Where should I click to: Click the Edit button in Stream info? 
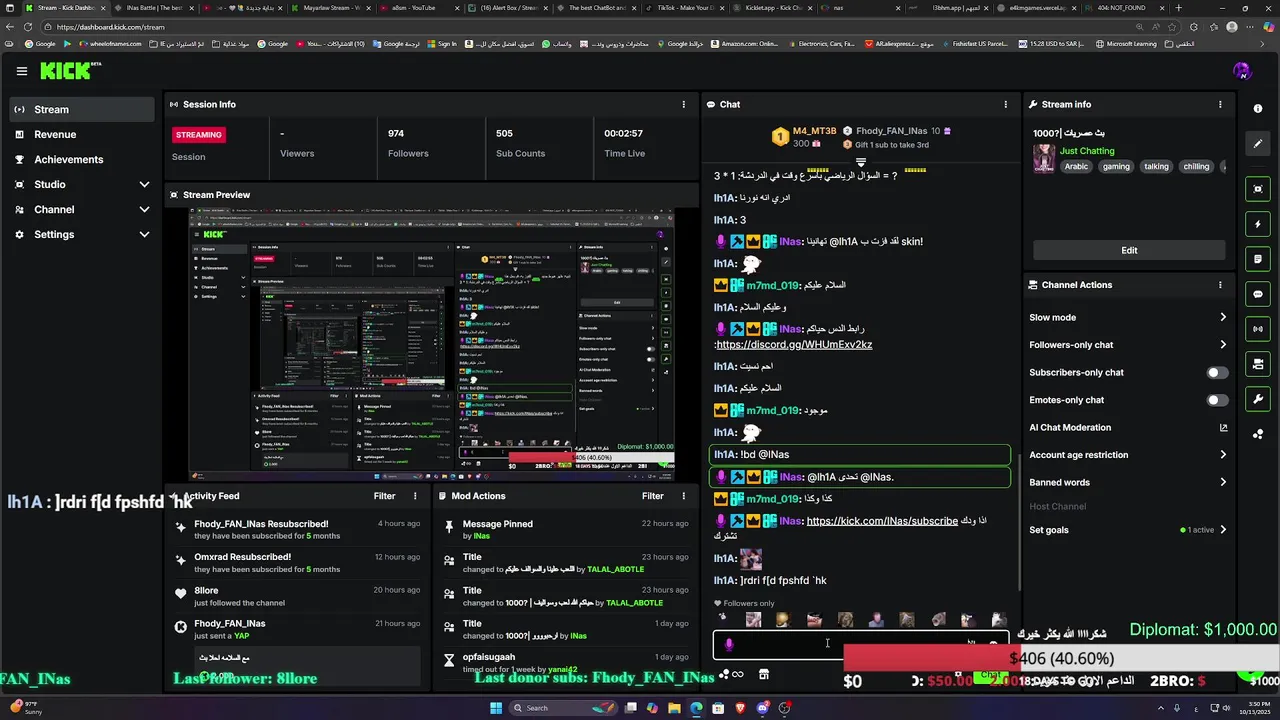coord(1129,250)
